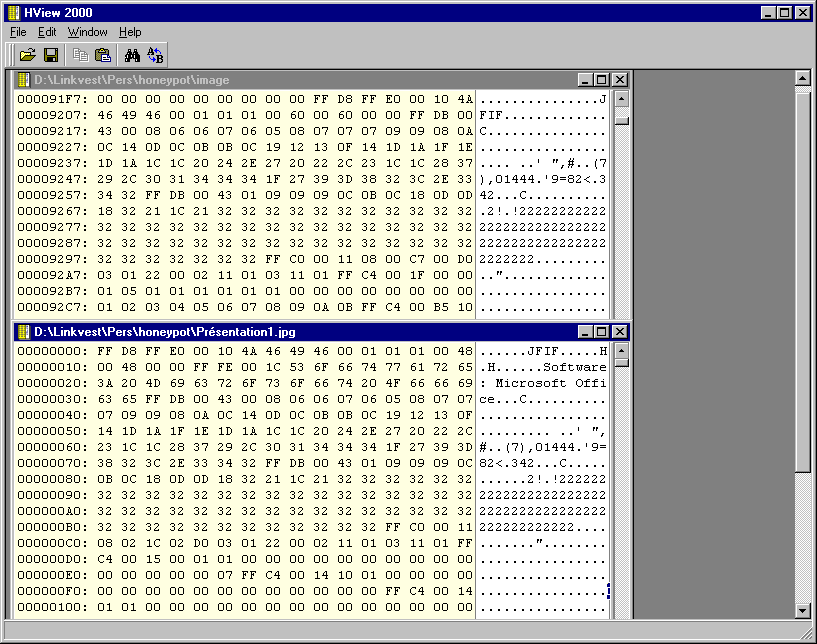Image resolution: width=817 pixels, height=644 pixels.
Task: Open the Edit menu
Action: coord(47,32)
